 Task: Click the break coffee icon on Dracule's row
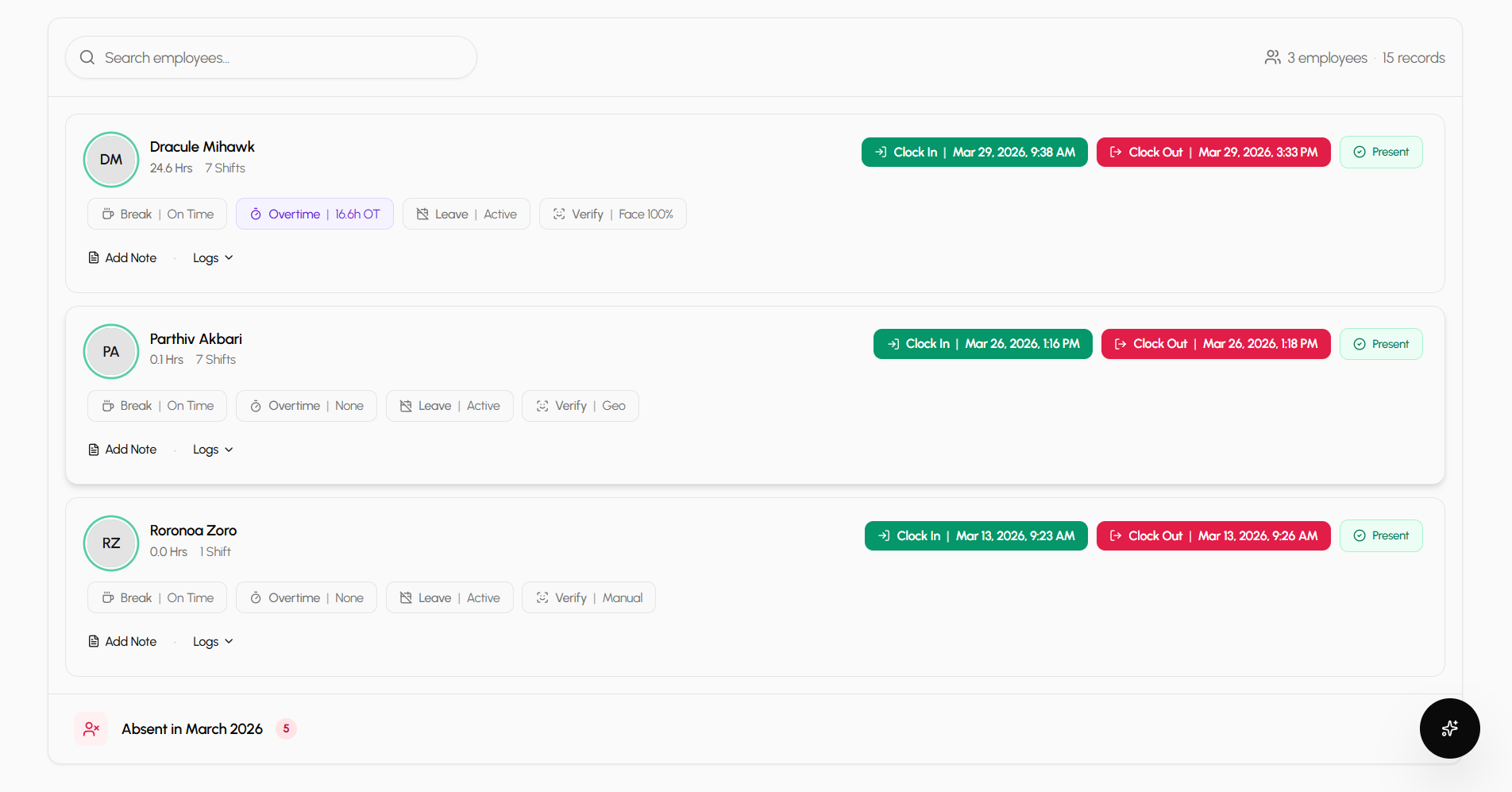[x=107, y=214]
